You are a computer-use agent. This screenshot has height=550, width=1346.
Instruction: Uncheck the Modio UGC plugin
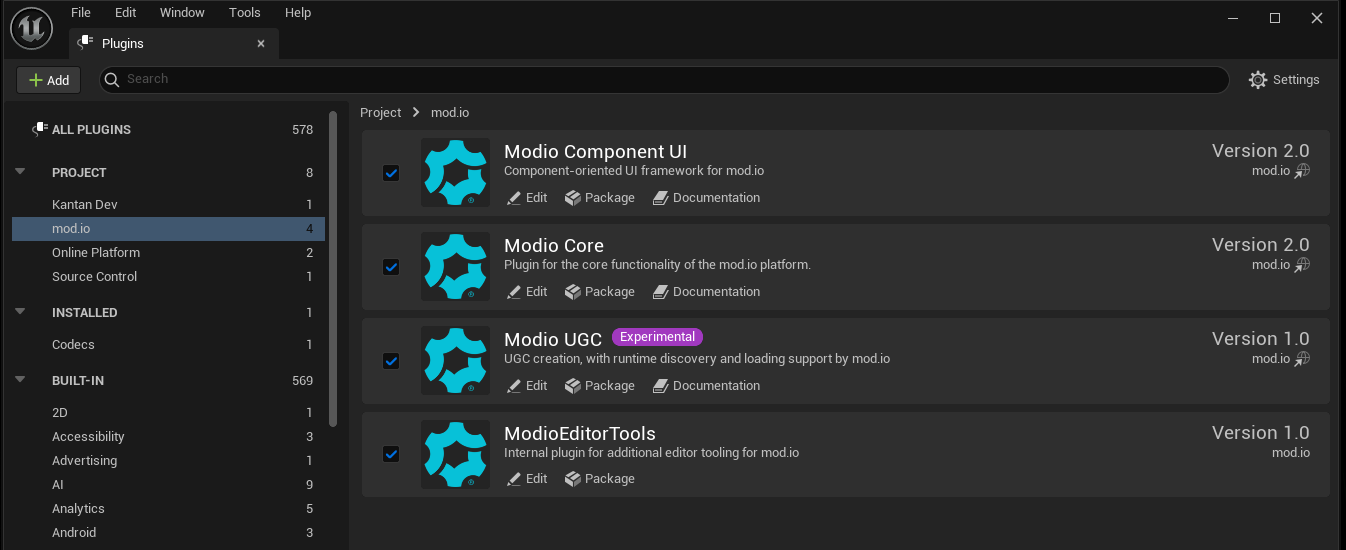pos(391,361)
